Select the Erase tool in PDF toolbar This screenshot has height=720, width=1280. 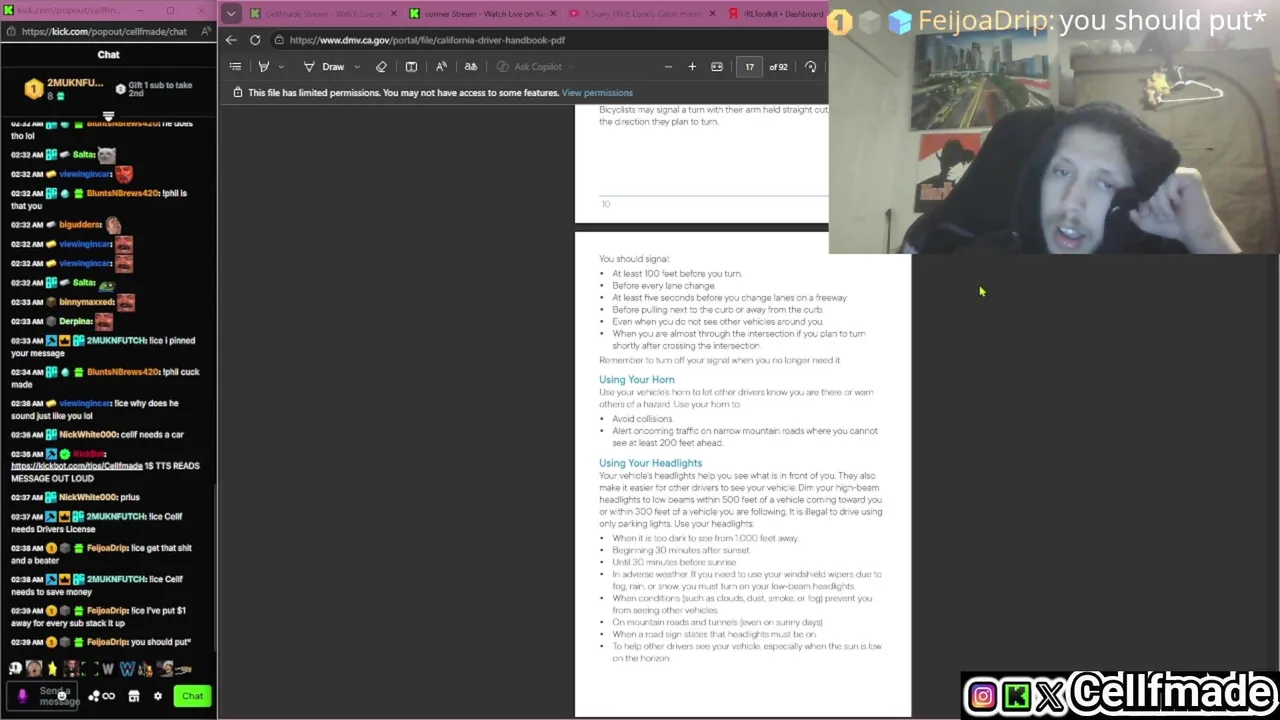381,67
